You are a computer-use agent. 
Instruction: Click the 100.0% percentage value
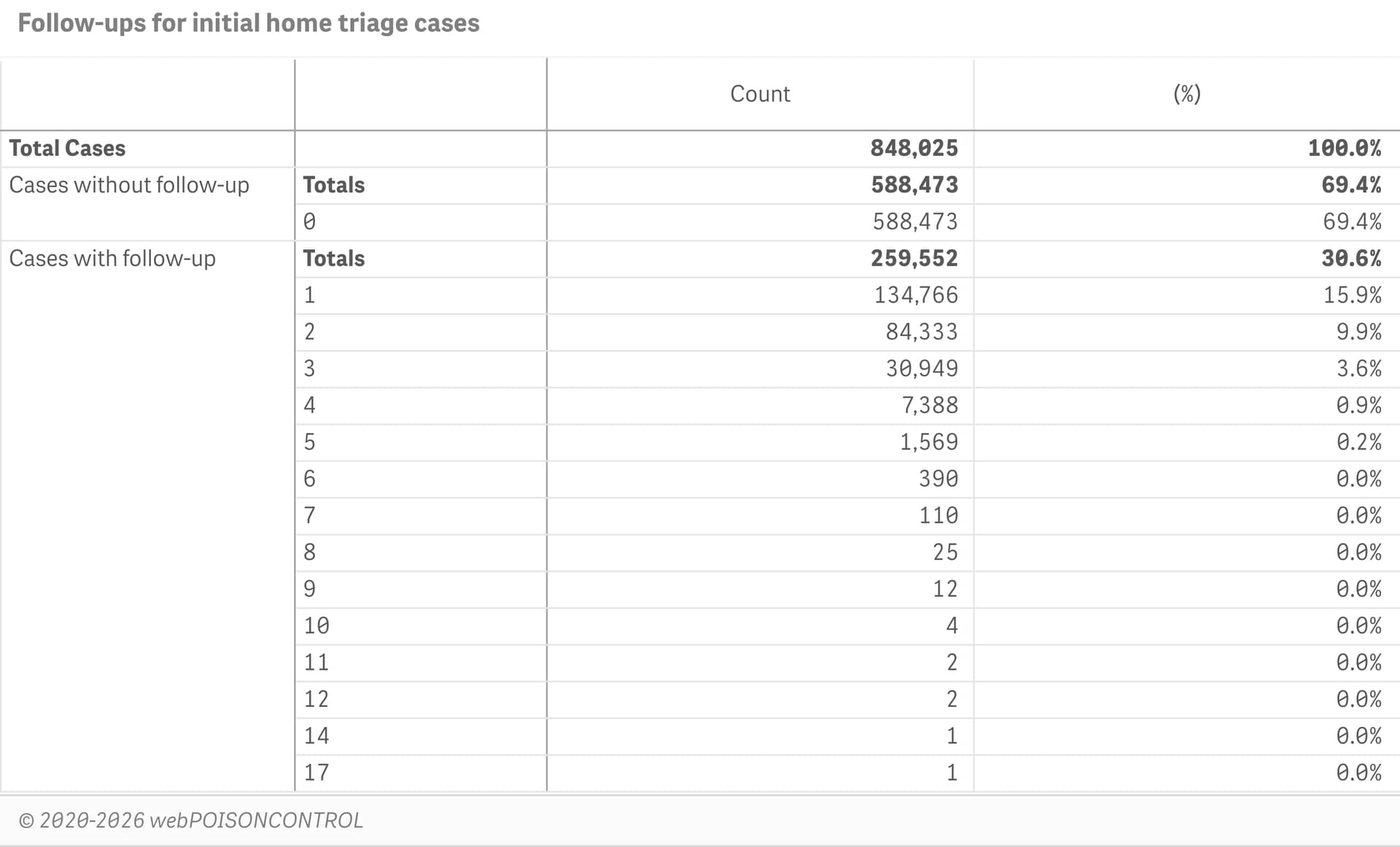(x=1344, y=148)
